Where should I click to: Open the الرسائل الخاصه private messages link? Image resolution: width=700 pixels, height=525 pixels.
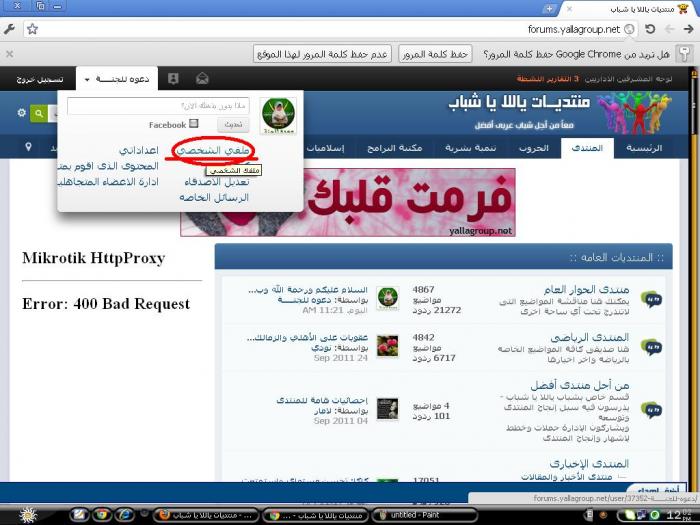point(213,198)
